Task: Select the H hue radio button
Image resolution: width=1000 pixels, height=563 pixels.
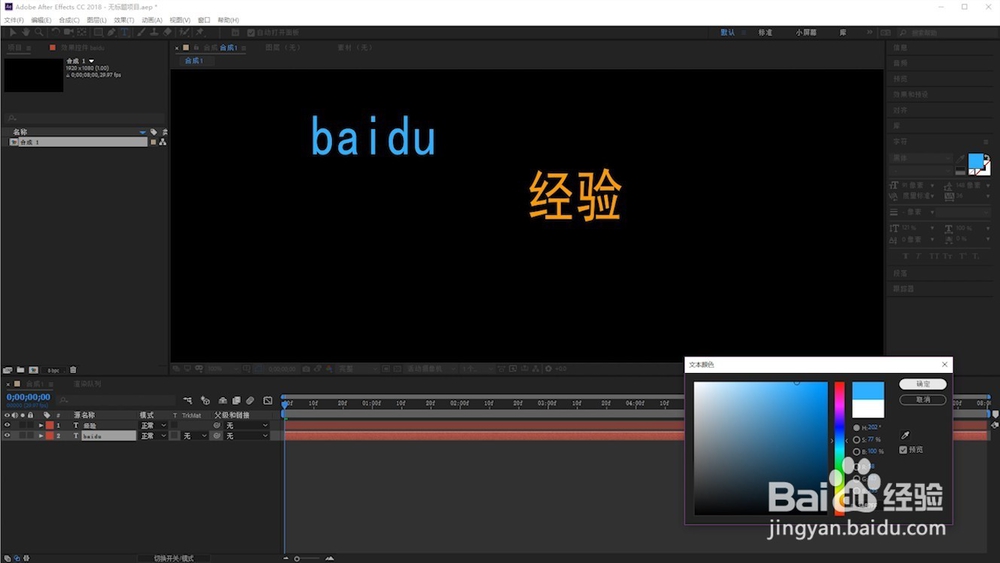Action: tap(857, 427)
